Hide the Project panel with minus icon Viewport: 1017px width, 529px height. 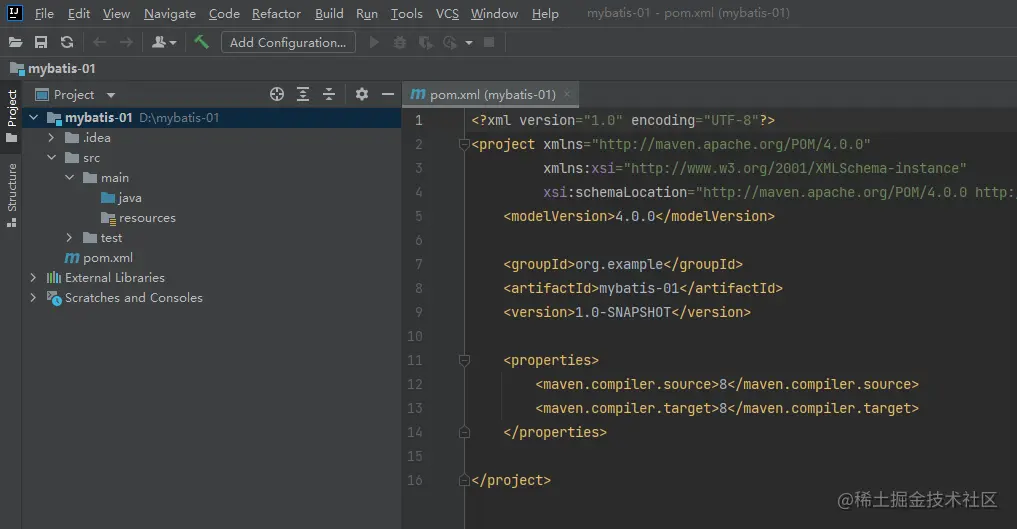tap(388, 95)
